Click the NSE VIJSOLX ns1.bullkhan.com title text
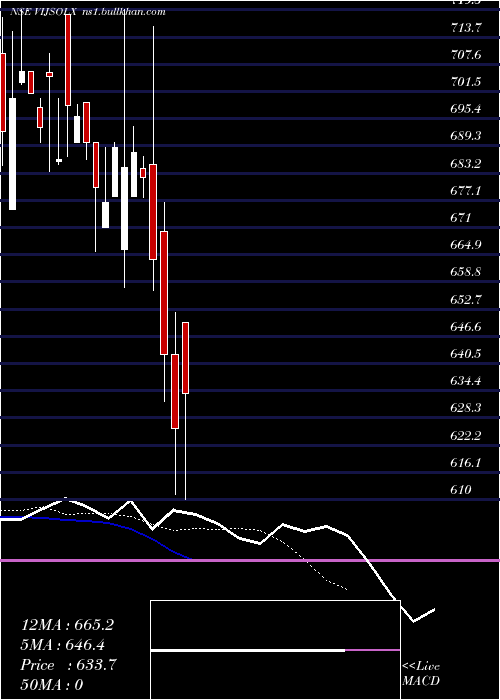This screenshot has width=500, height=700. (88, 12)
